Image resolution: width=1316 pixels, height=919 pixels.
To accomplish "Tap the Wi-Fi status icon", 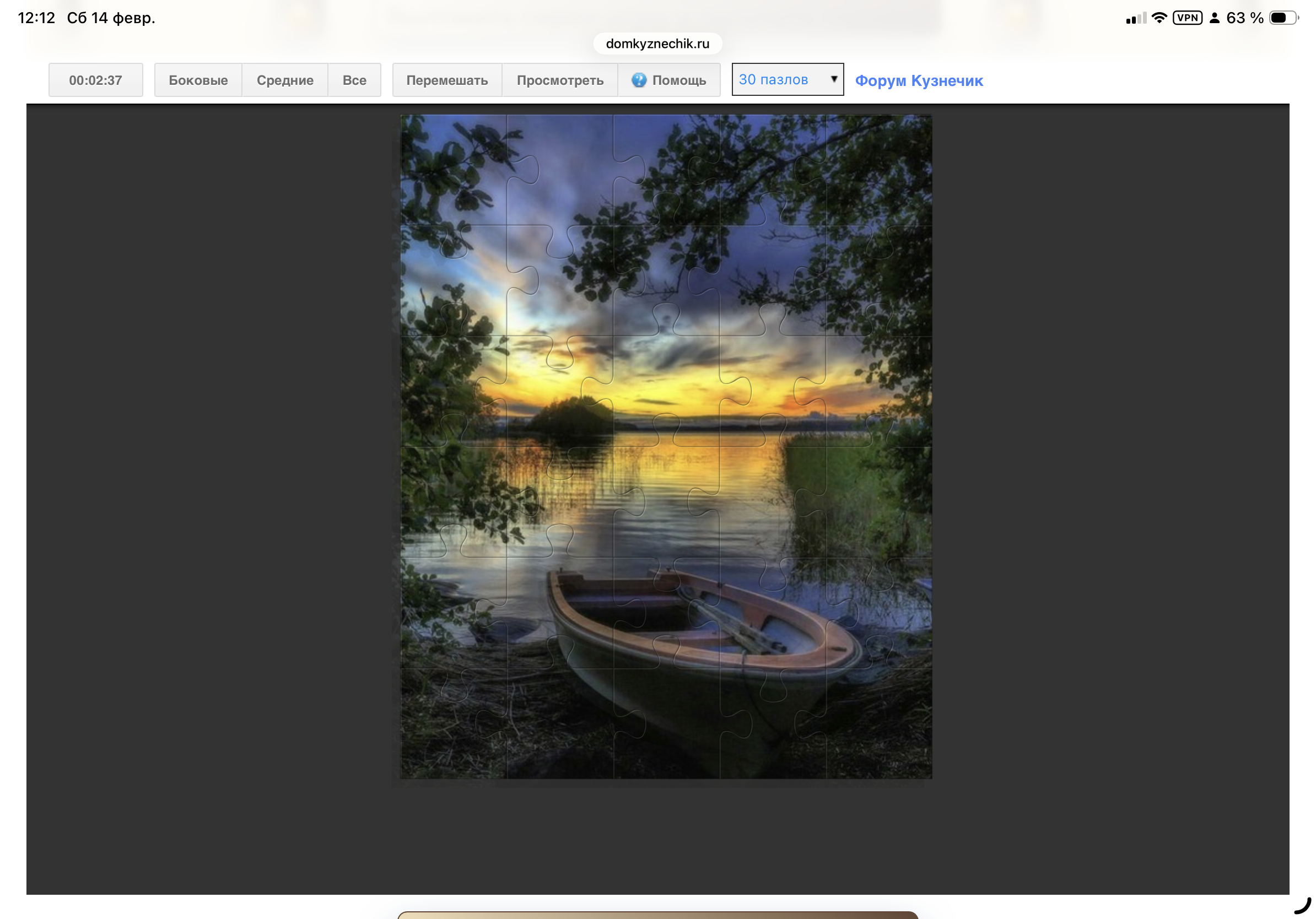I will [x=1159, y=18].
